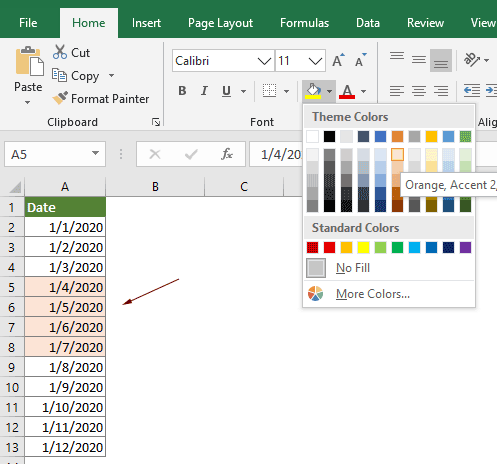
Task: Select the Format Painter brush
Action: coord(60,98)
